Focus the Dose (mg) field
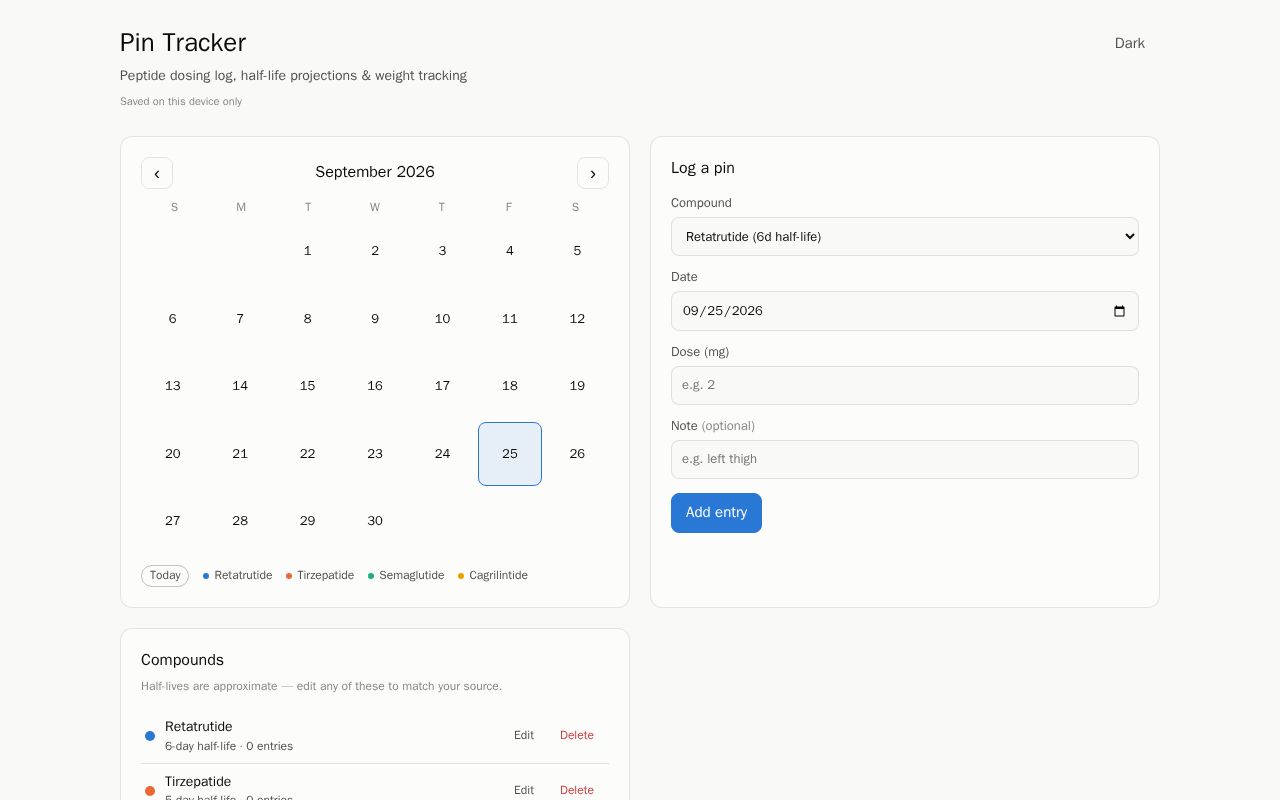This screenshot has height=800, width=1280. click(905, 385)
